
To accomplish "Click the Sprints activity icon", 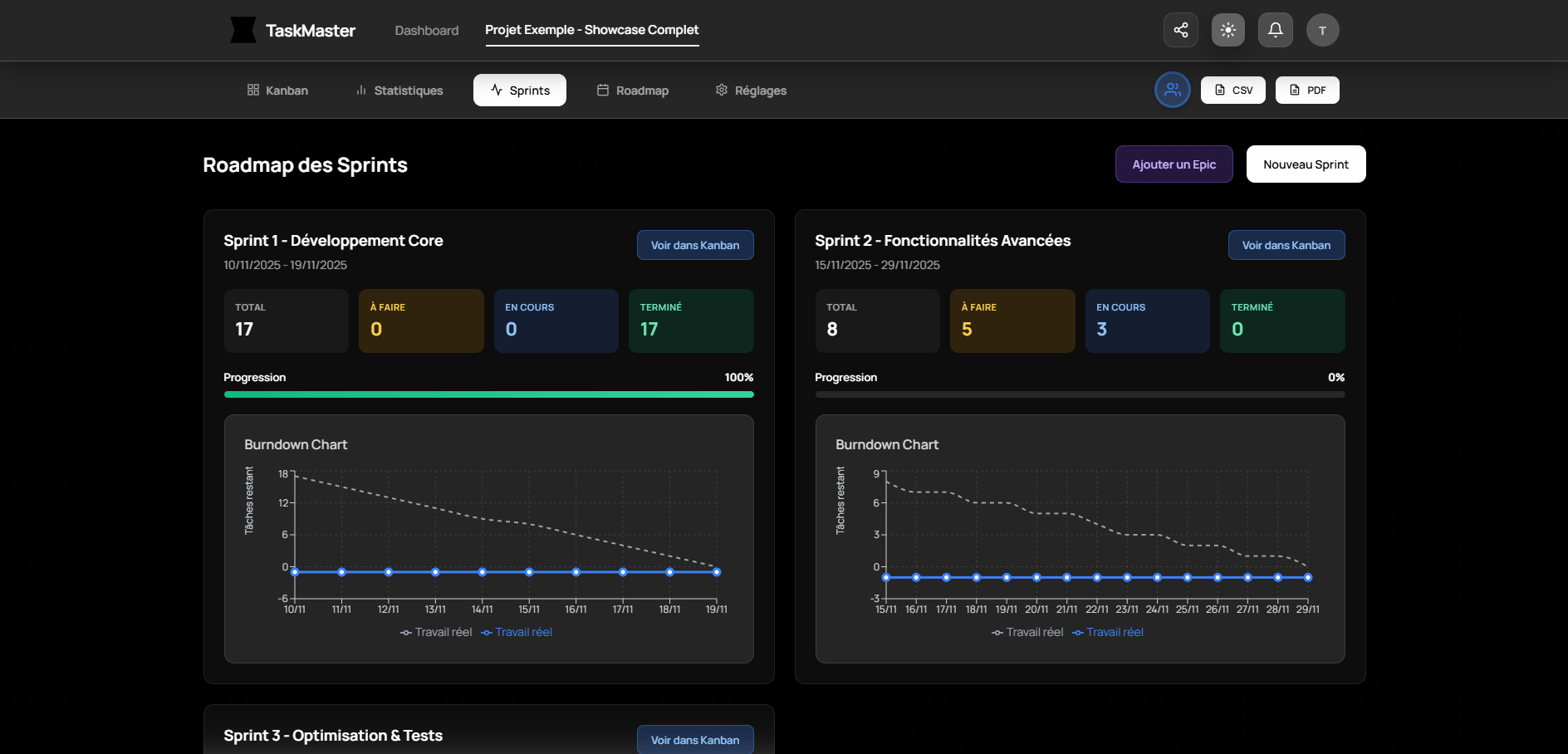I will pos(497,90).
